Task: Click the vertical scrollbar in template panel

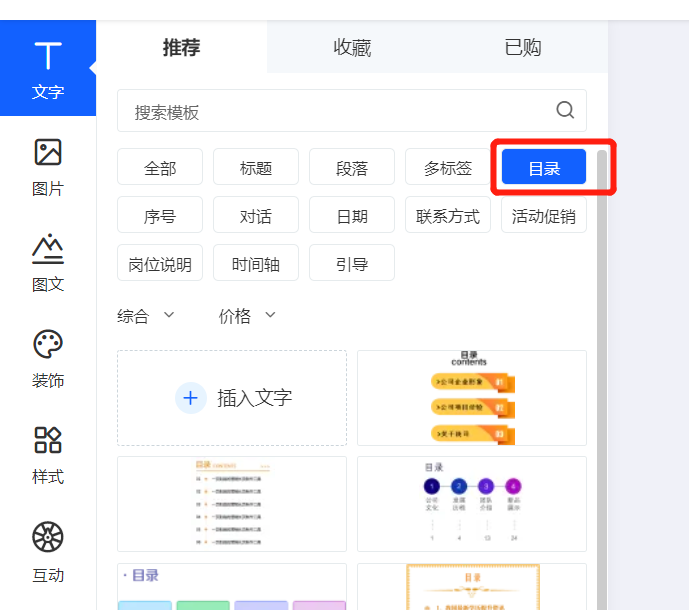Action: (601, 300)
